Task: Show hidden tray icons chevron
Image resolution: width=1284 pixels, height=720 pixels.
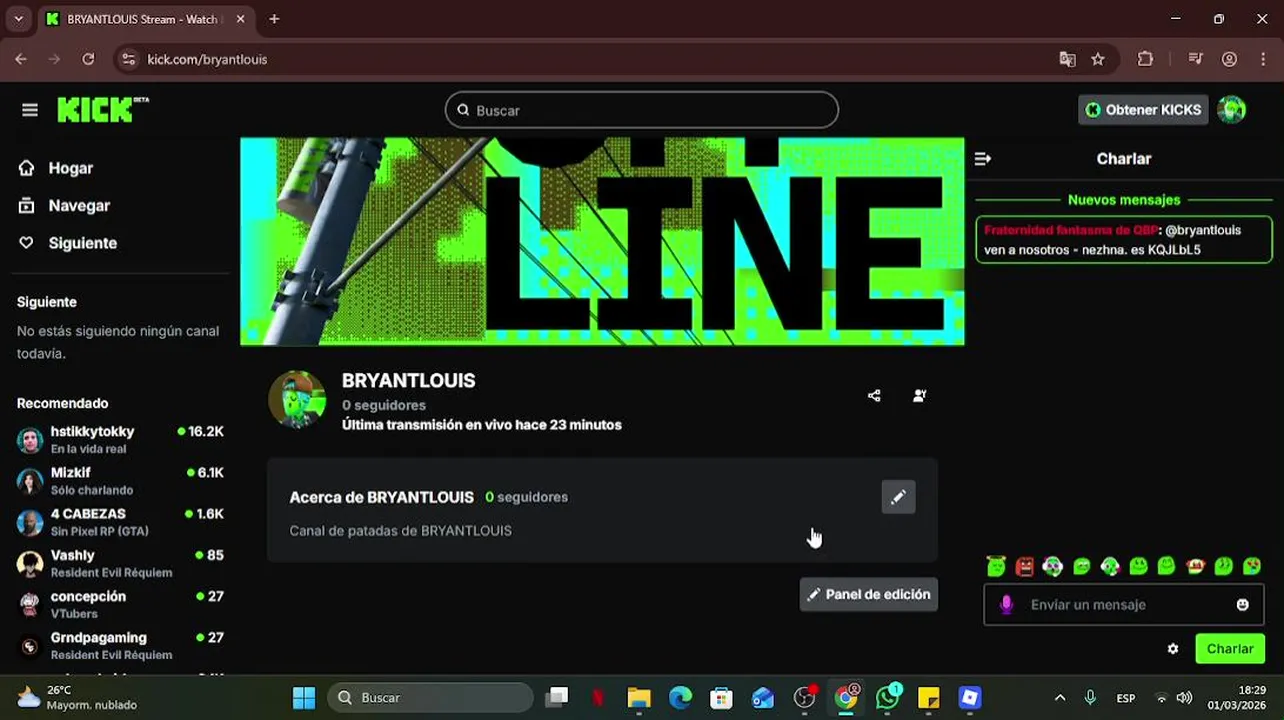Action: pyautogui.click(x=1060, y=697)
